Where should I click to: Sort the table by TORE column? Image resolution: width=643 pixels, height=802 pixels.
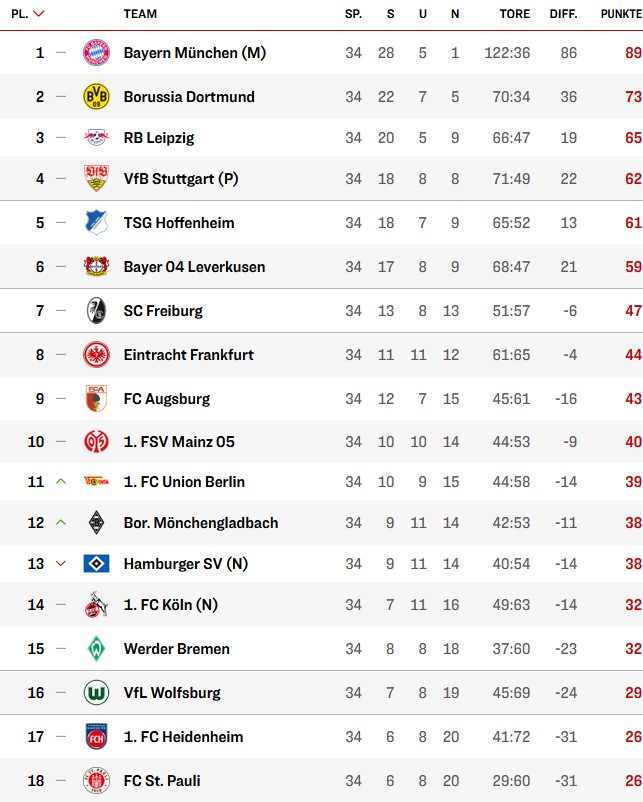(x=515, y=14)
